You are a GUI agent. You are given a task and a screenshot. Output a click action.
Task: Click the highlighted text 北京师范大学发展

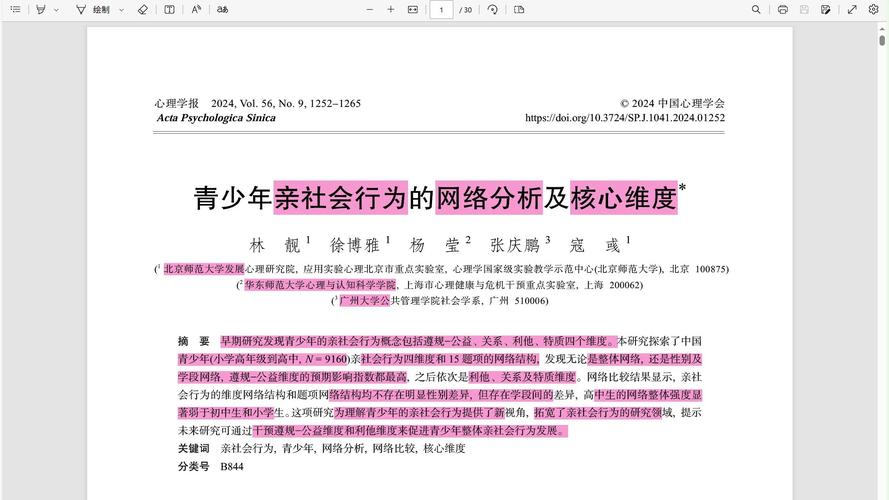pyautogui.click(x=204, y=269)
